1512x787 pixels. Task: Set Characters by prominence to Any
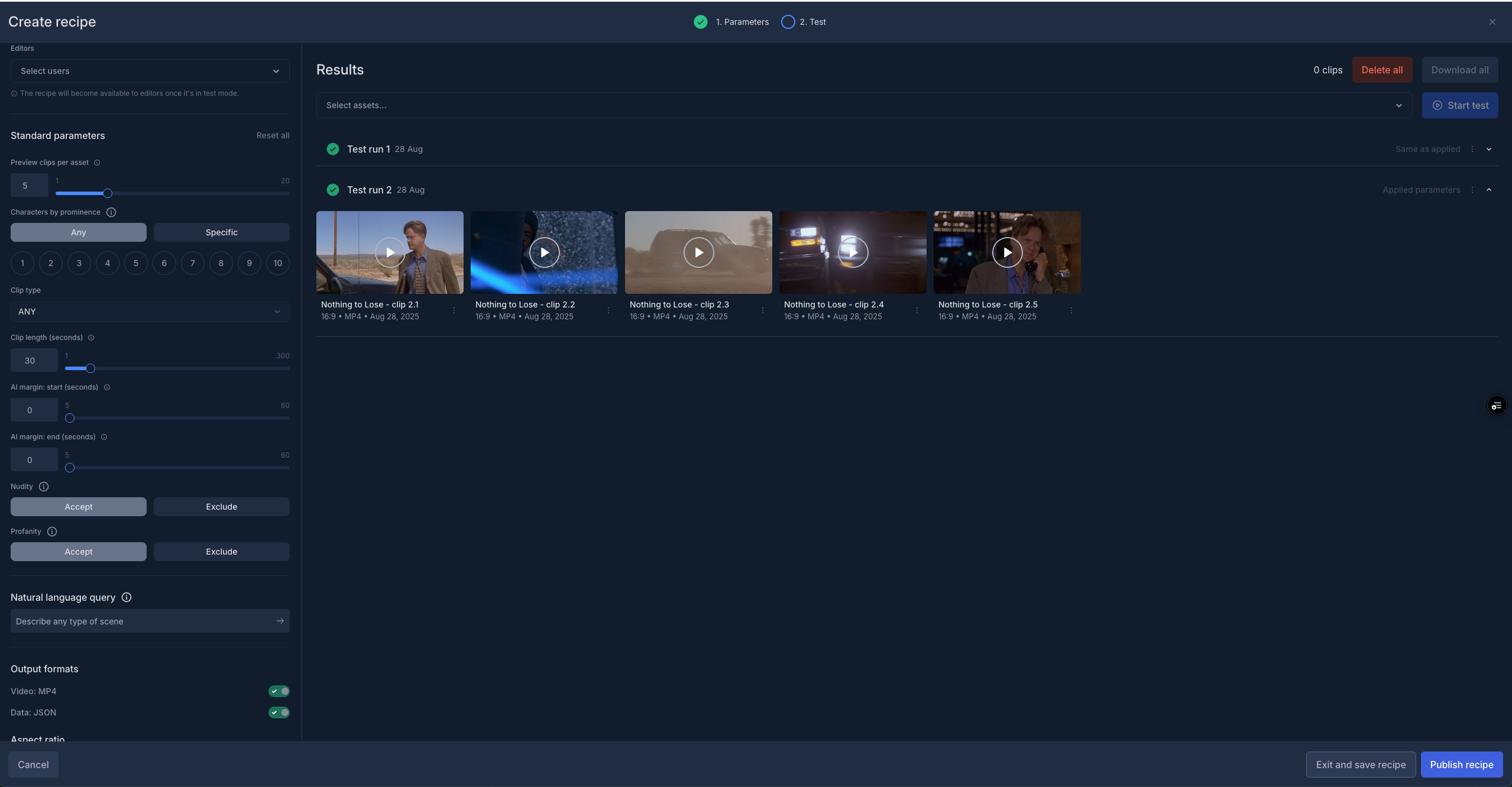[79, 232]
